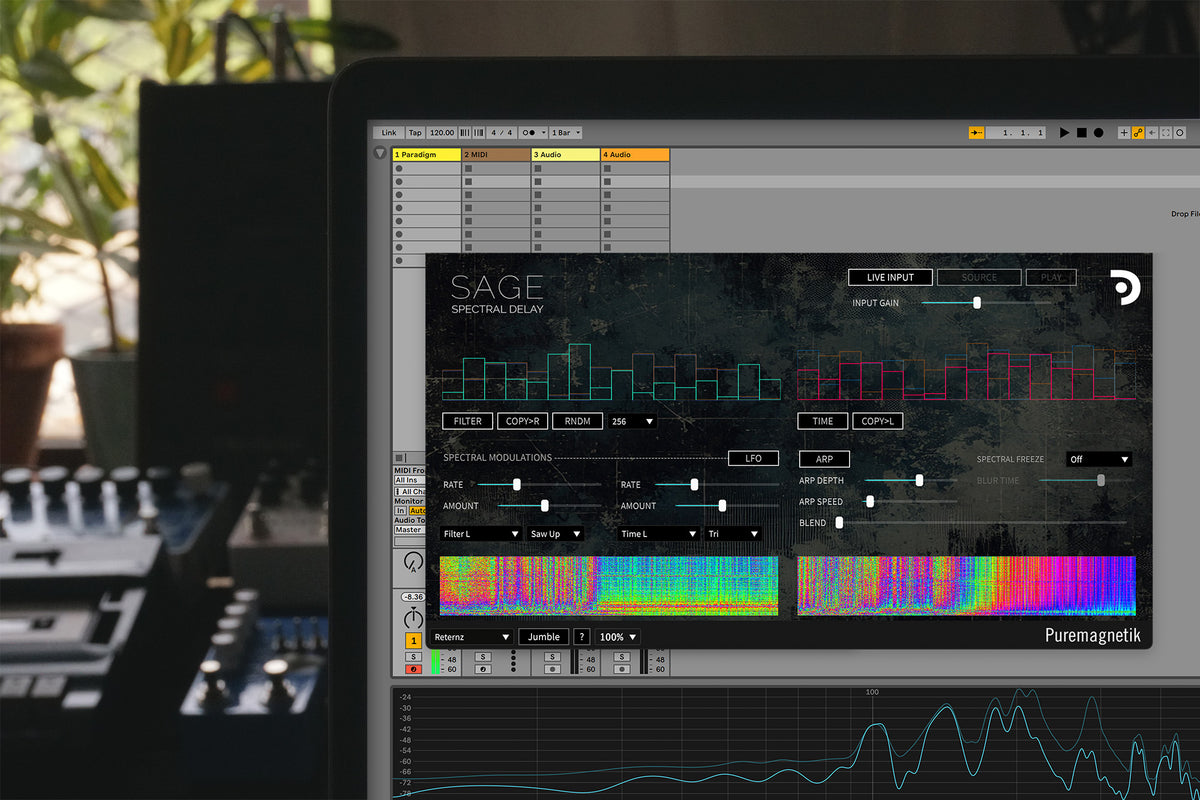
Task: Select the LIVE INPUT mode tab
Action: 889,277
